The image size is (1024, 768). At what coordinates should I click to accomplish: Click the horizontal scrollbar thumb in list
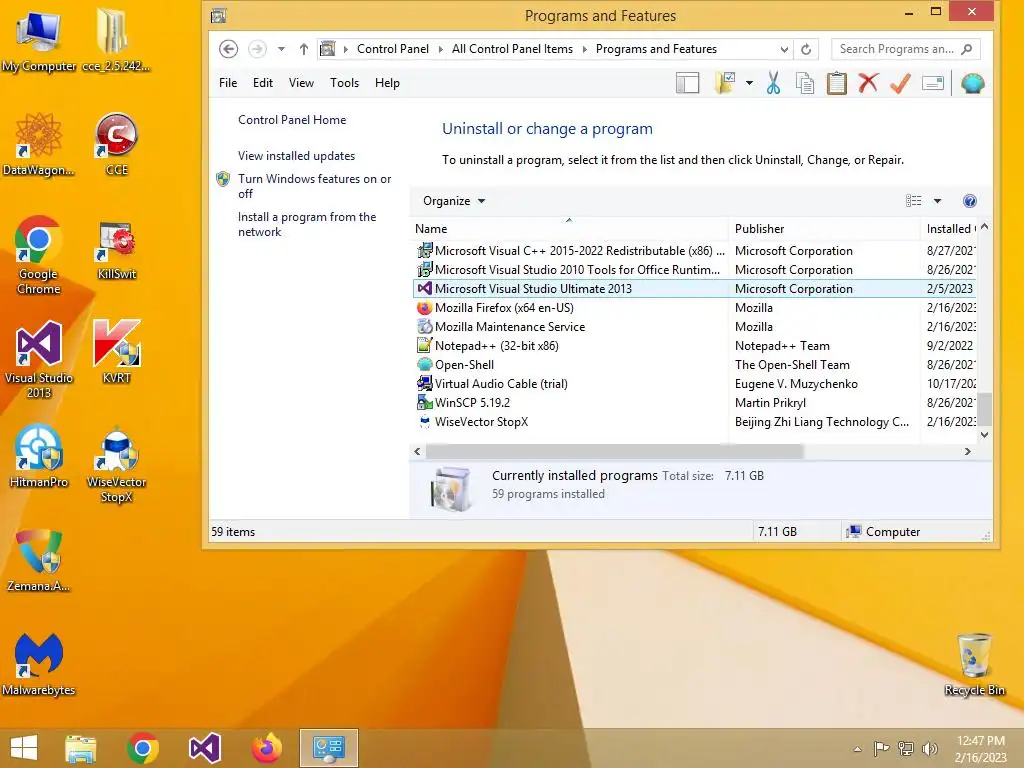614,452
